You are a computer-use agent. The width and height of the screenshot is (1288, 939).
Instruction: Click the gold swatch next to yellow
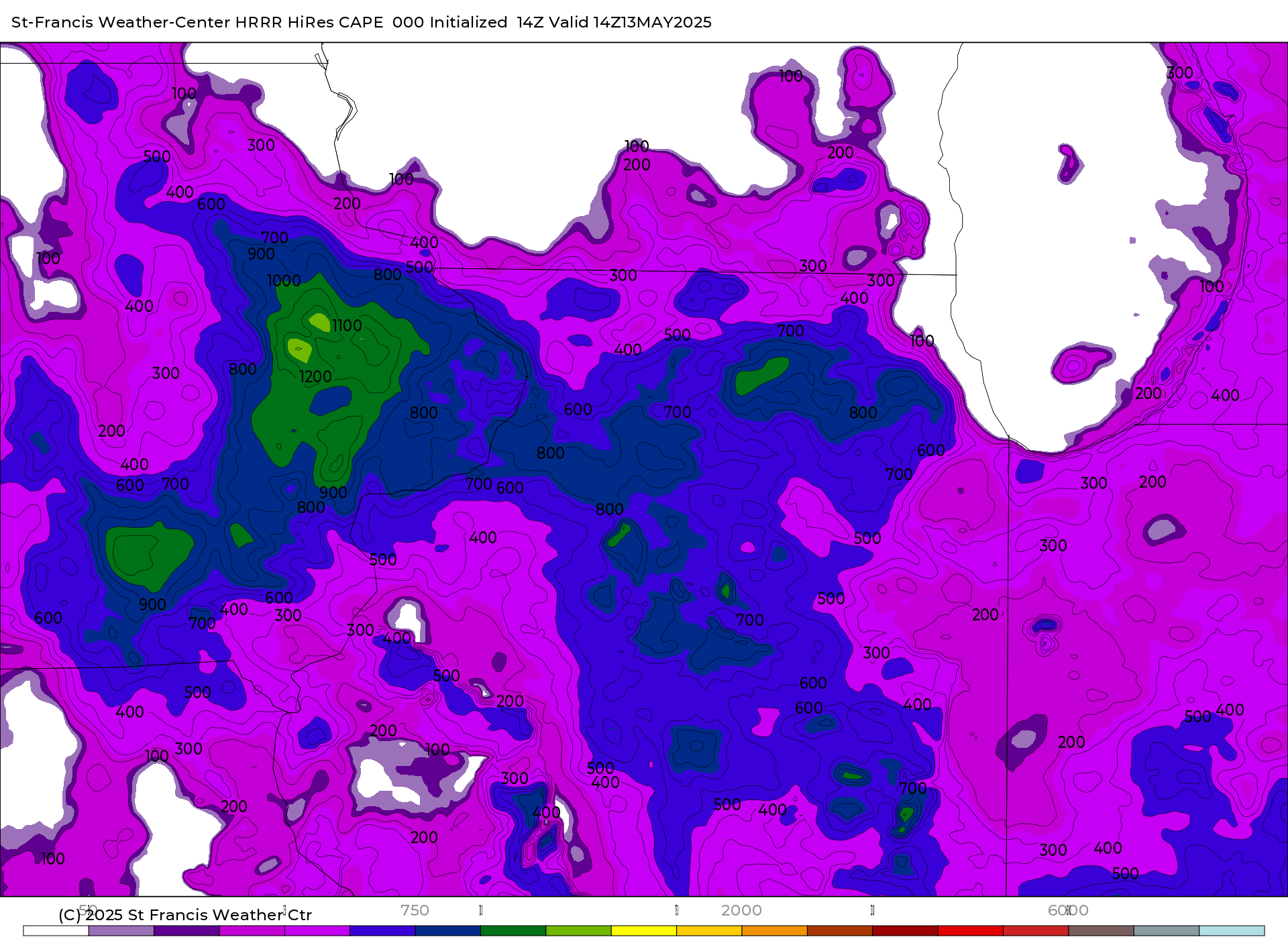pos(709,931)
